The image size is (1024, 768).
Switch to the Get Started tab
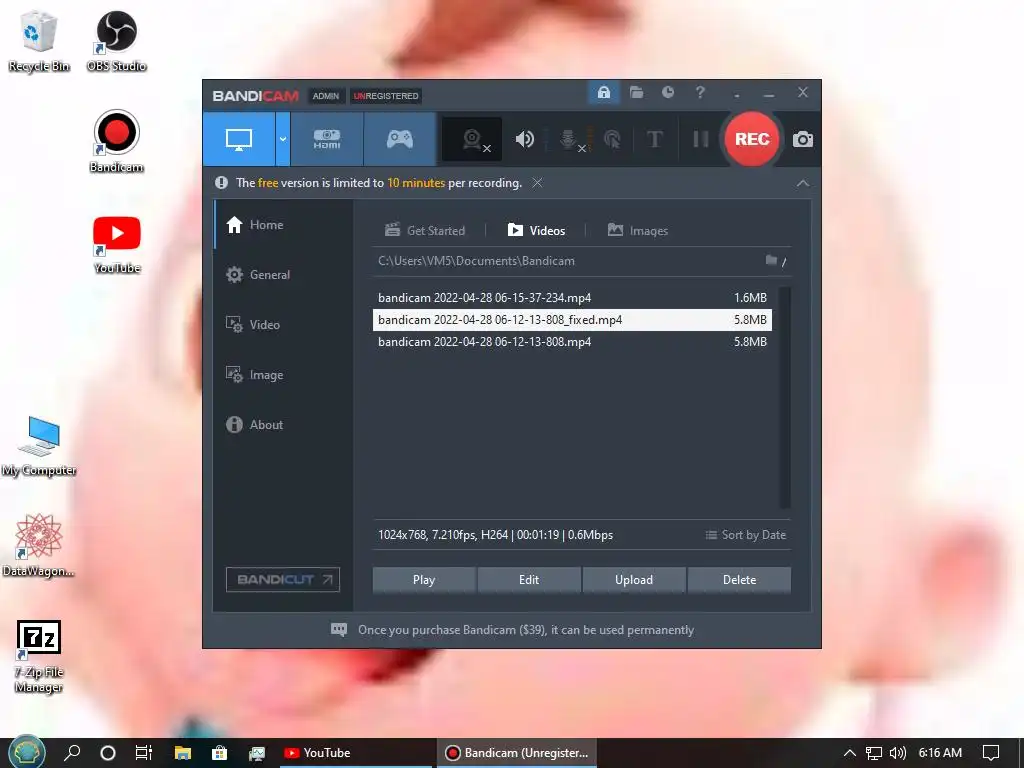pyautogui.click(x=424, y=231)
